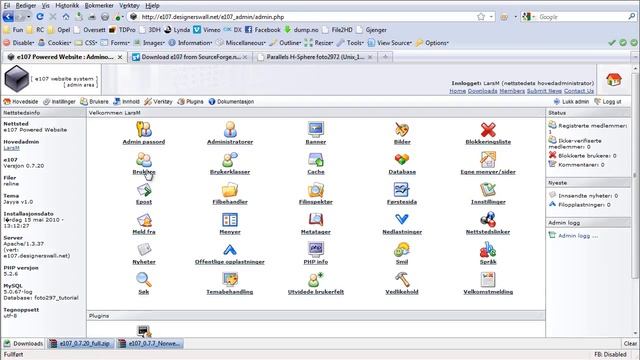Click the browser home toolbar button
Screen dimensions: 640x360
tap(66, 17)
